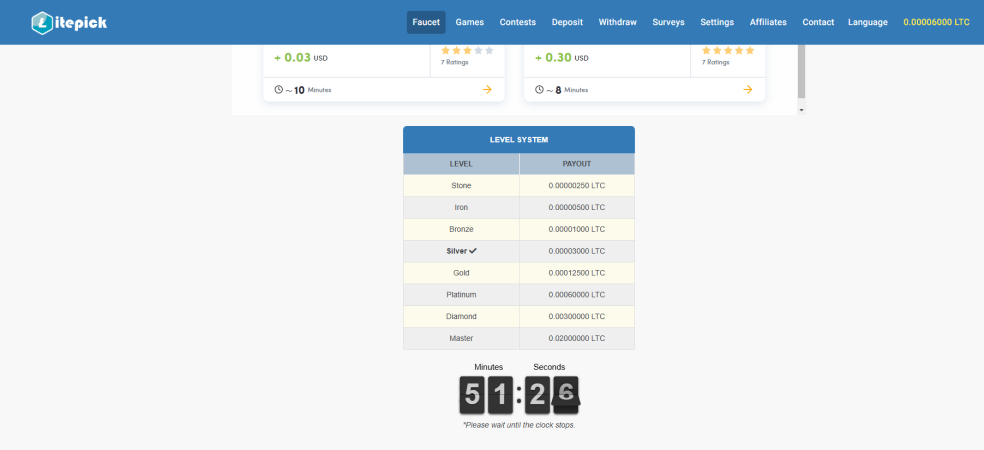Click the countdown seconds tens digit 2
The height and width of the screenshot is (450, 984).
[537, 395]
